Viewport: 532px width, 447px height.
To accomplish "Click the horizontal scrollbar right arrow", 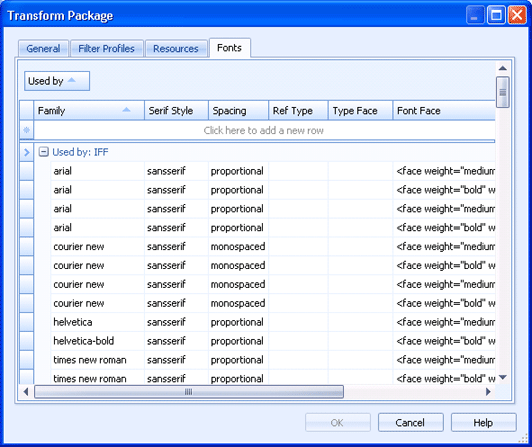I will [x=488, y=392].
